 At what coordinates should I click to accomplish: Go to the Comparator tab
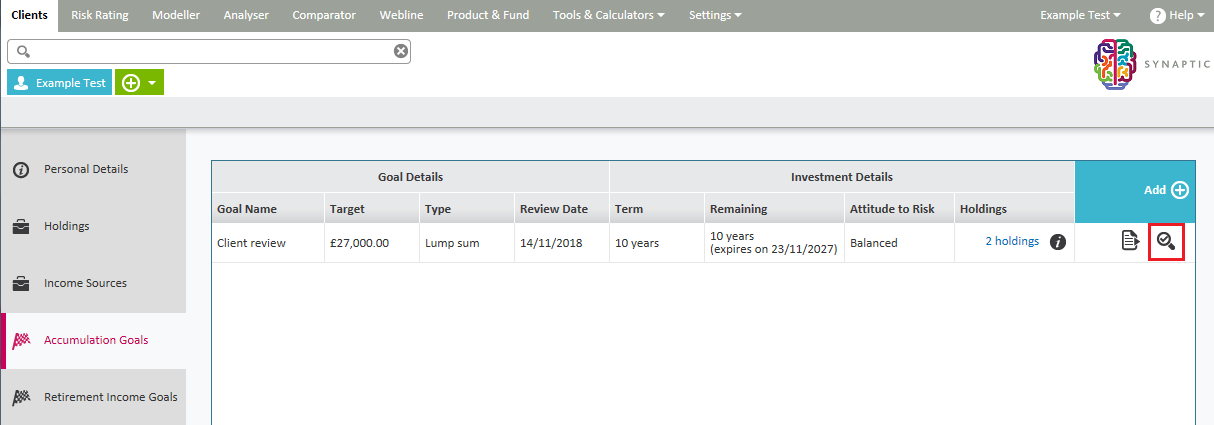[x=324, y=15]
